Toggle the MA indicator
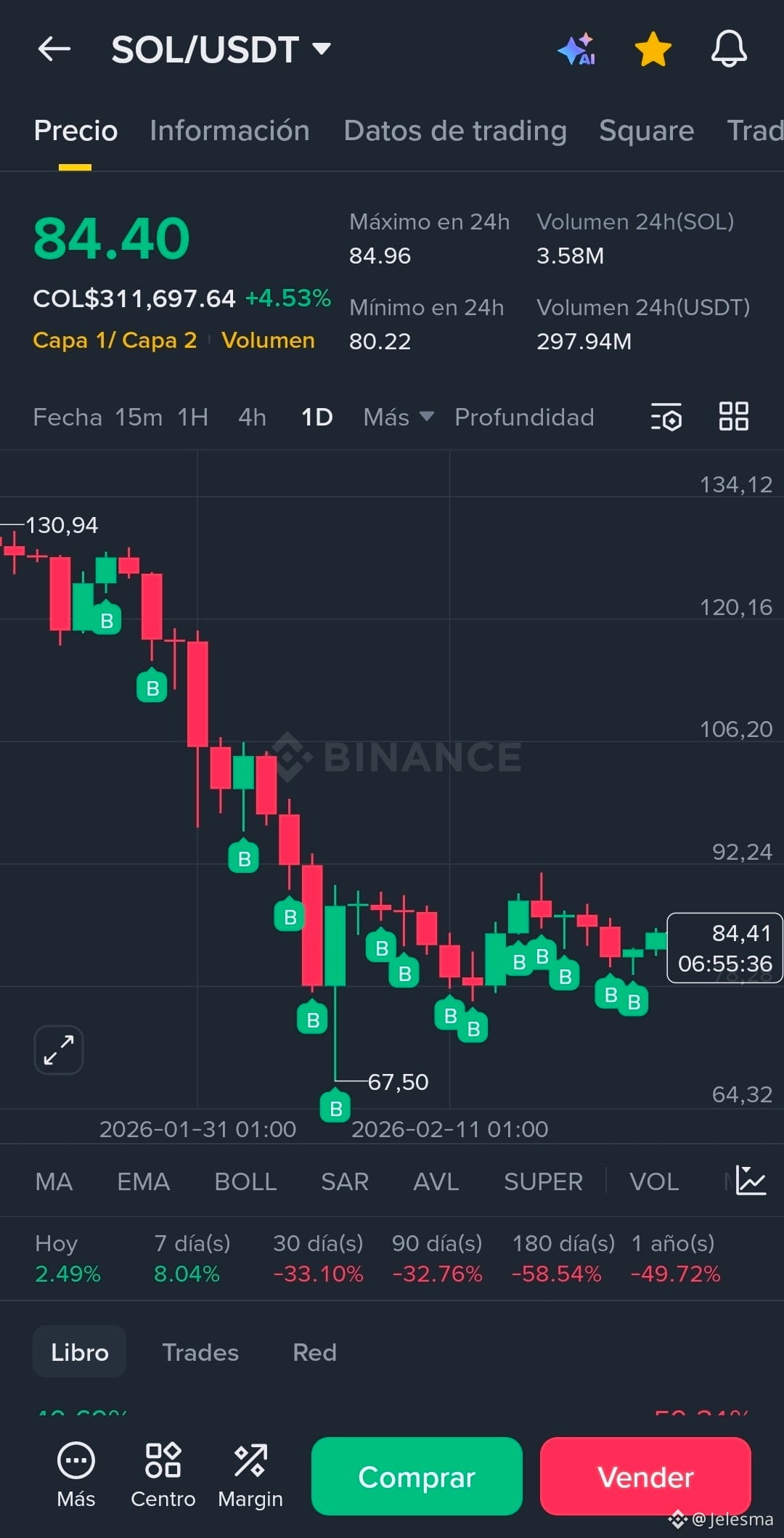 (x=54, y=1181)
